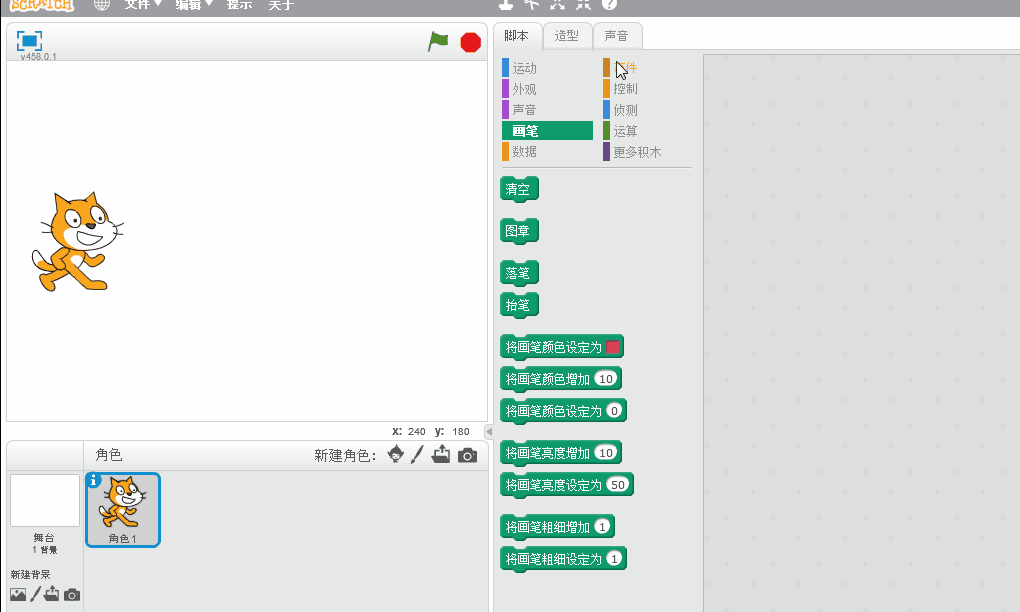Paint new backdrop brush icon
The image size is (1020, 612).
(x=36, y=593)
